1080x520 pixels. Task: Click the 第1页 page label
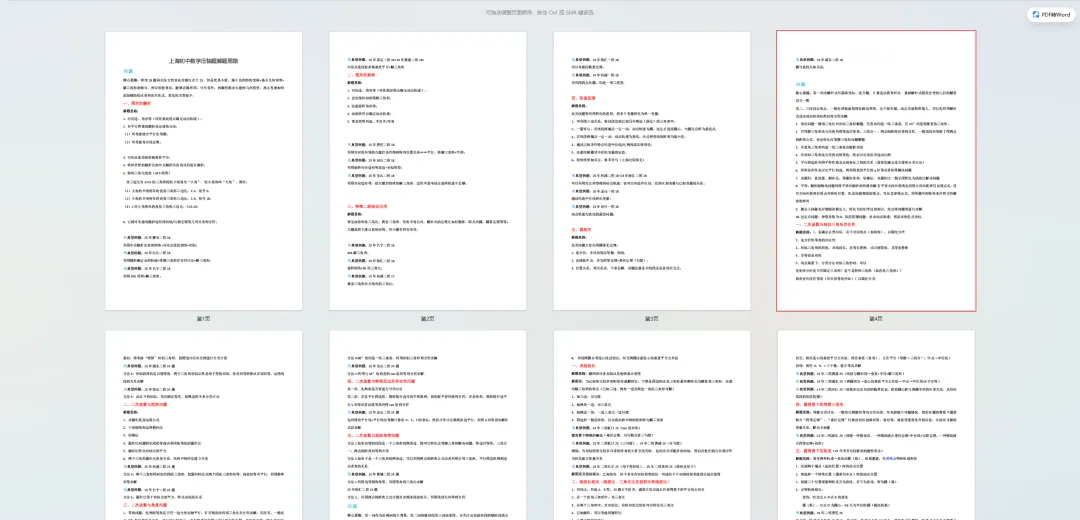tap(203, 319)
